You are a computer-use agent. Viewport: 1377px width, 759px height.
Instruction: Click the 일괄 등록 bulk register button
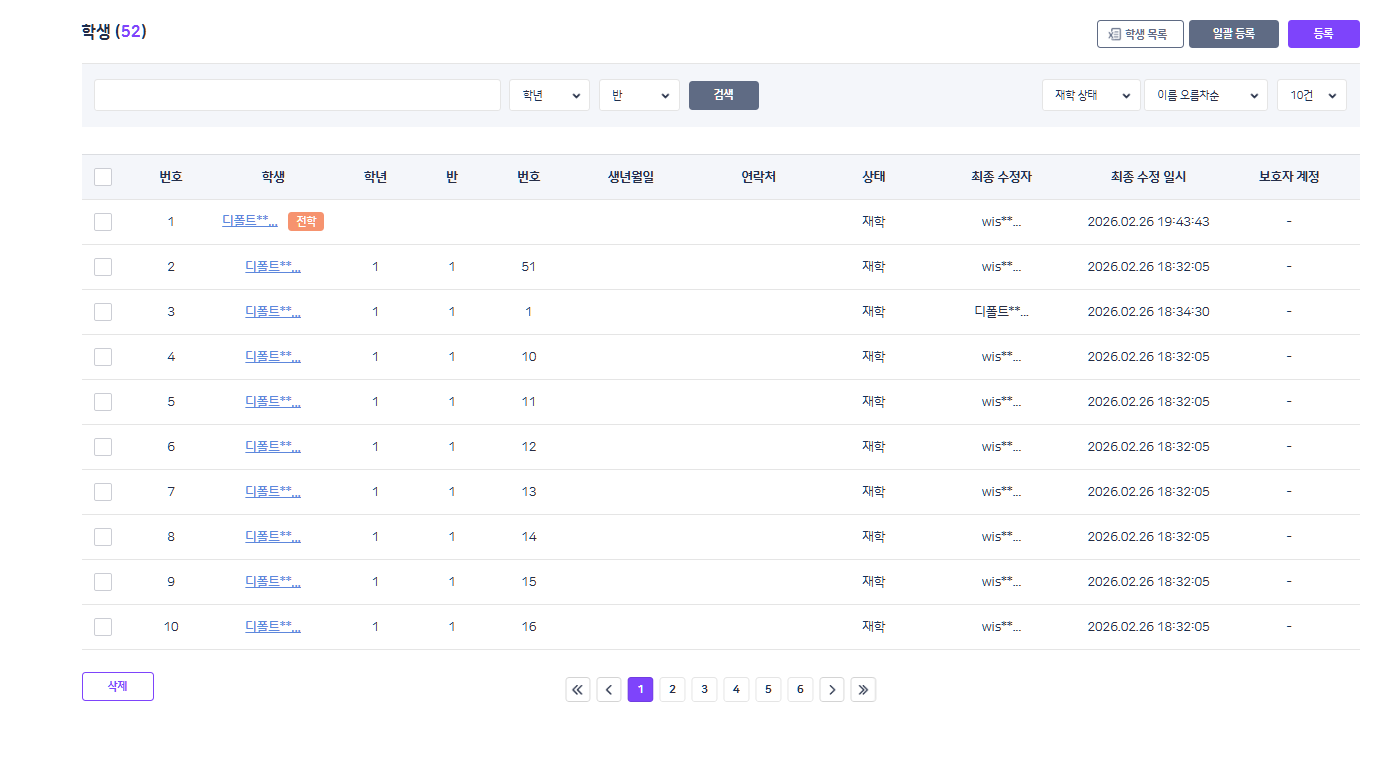(1233, 34)
